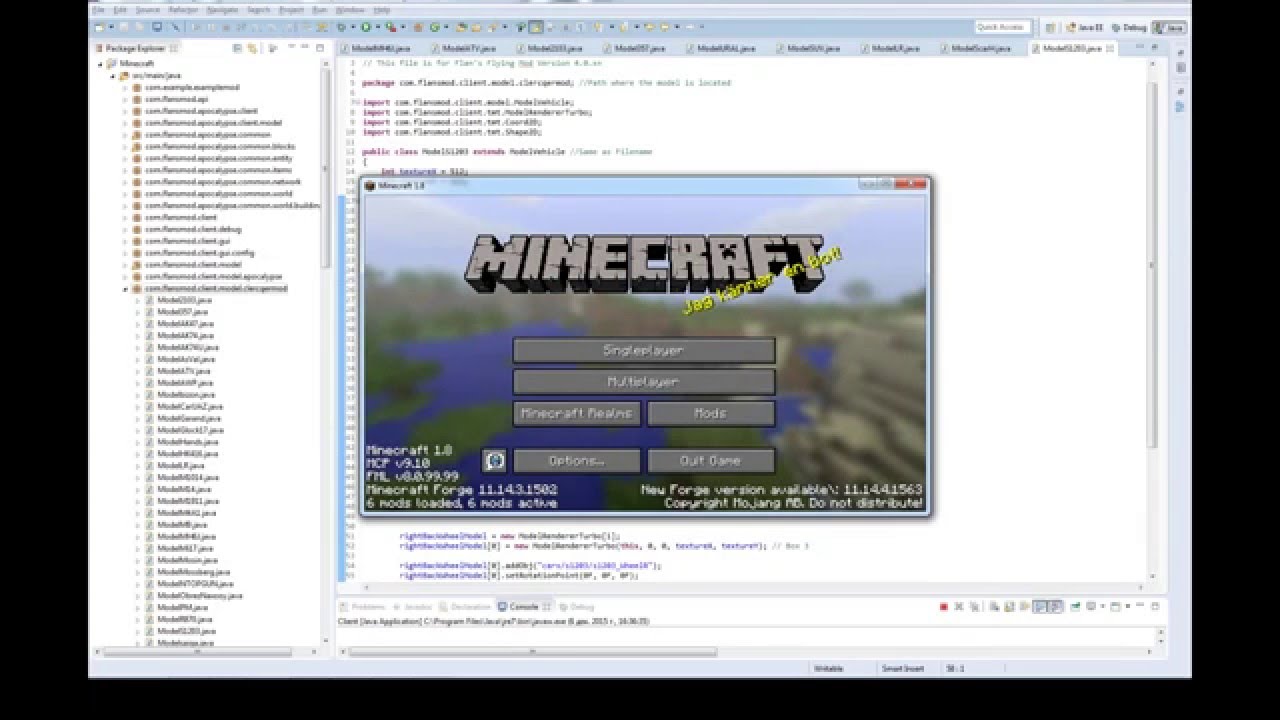1280x720 pixels.
Task: Switch to the Declaration tab
Action: [x=465, y=606]
